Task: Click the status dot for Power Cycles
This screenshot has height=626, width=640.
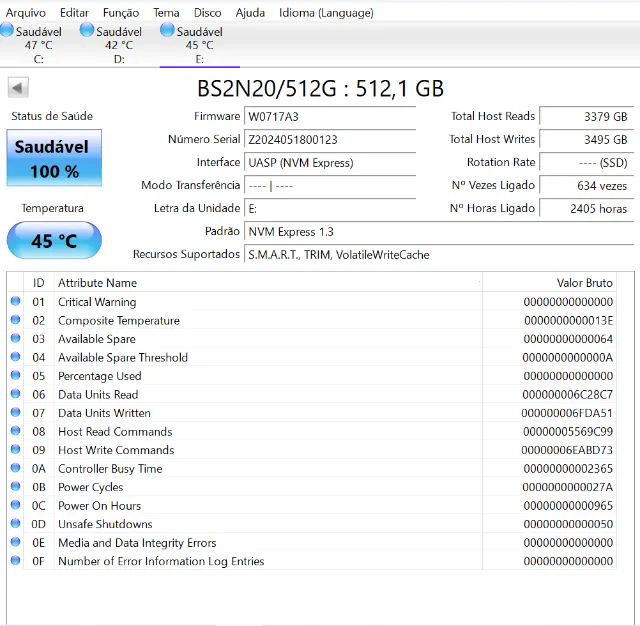Action: (16, 486)
